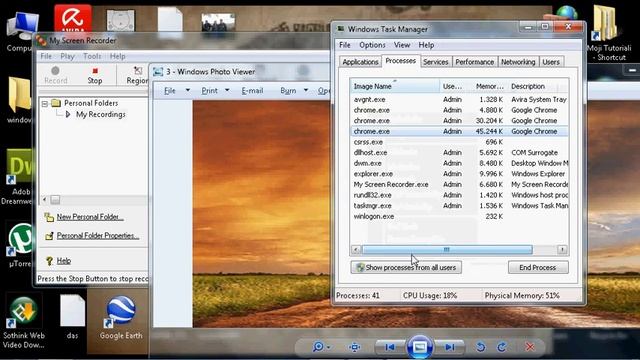Open the 'window' folder on desktop
The width and height of the screenshot is (640, 360).
(x=19, y=100)
